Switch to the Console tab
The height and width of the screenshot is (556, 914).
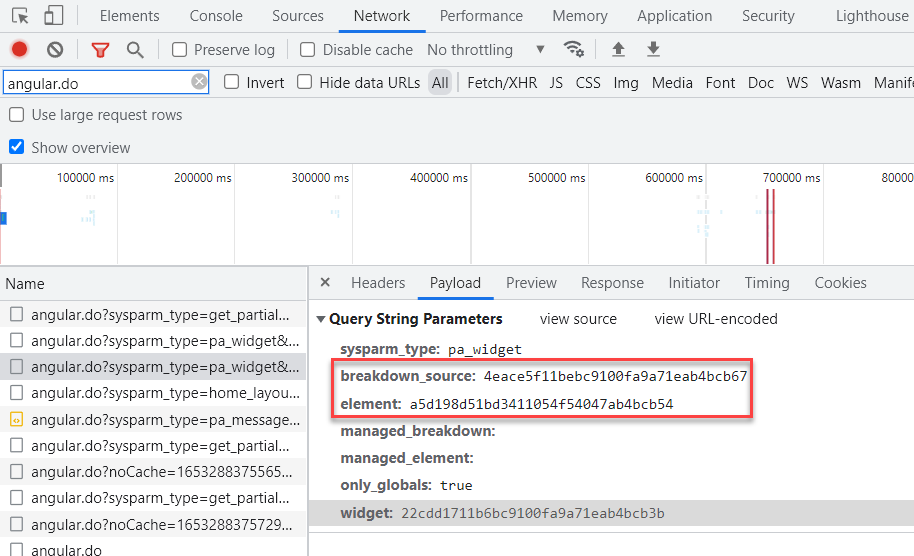point(216,16)
